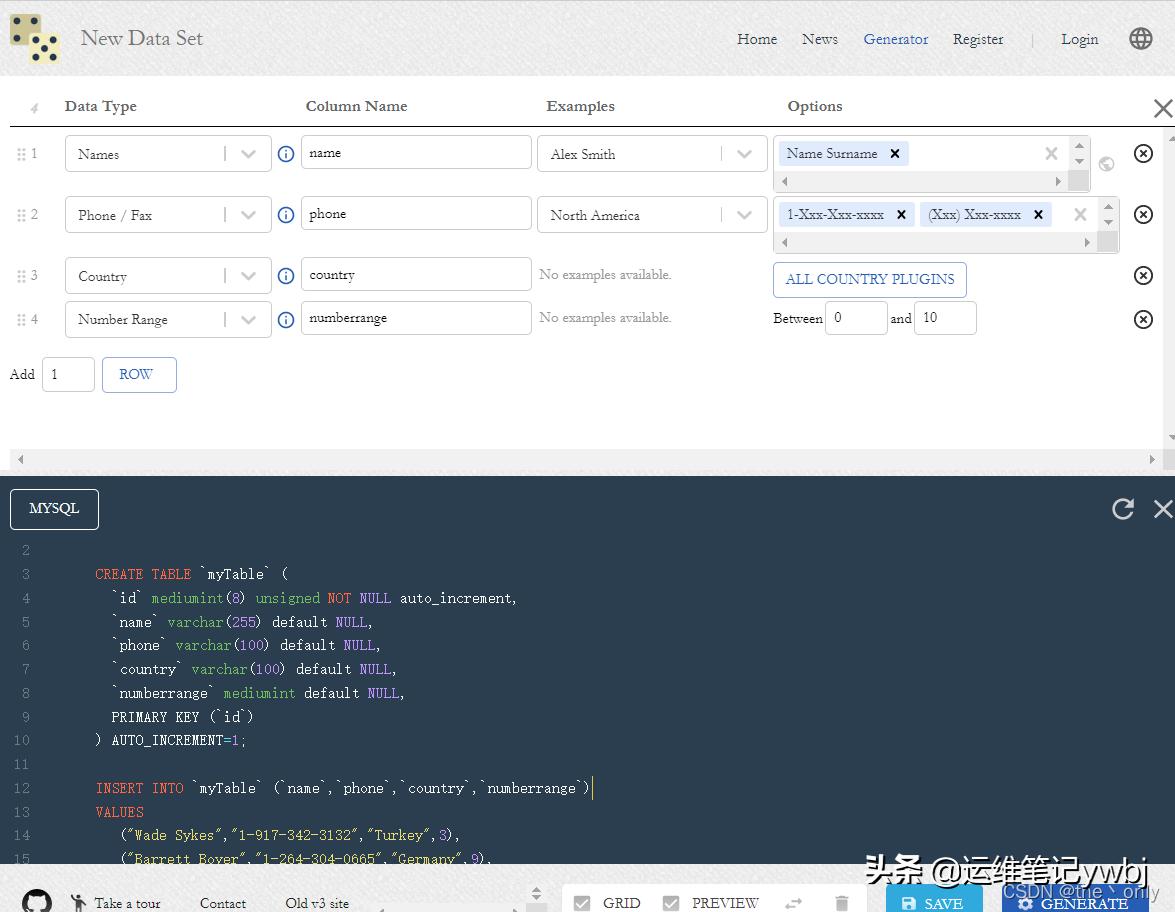This screenshot has width=1175, height=912.
Task: Open the GitHub icon in the footer
Action: (37, 901)
